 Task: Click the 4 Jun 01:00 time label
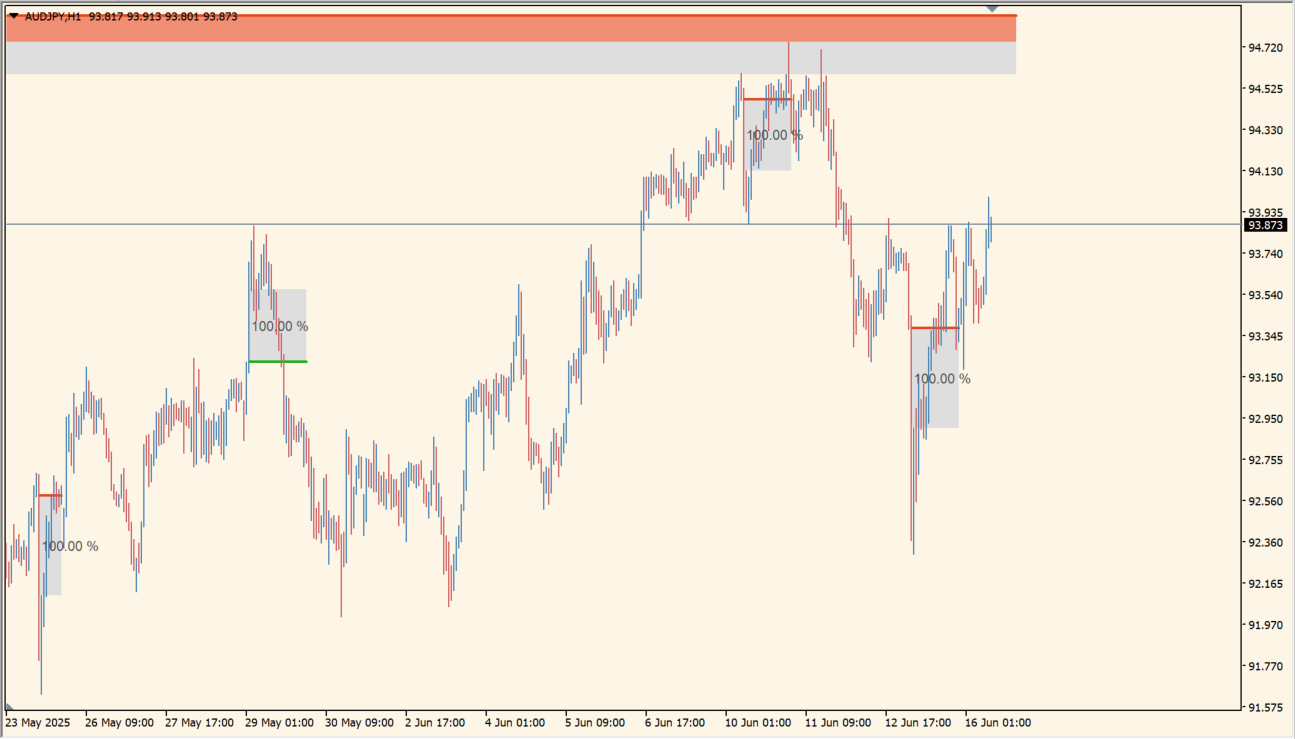tap(515, 722)
